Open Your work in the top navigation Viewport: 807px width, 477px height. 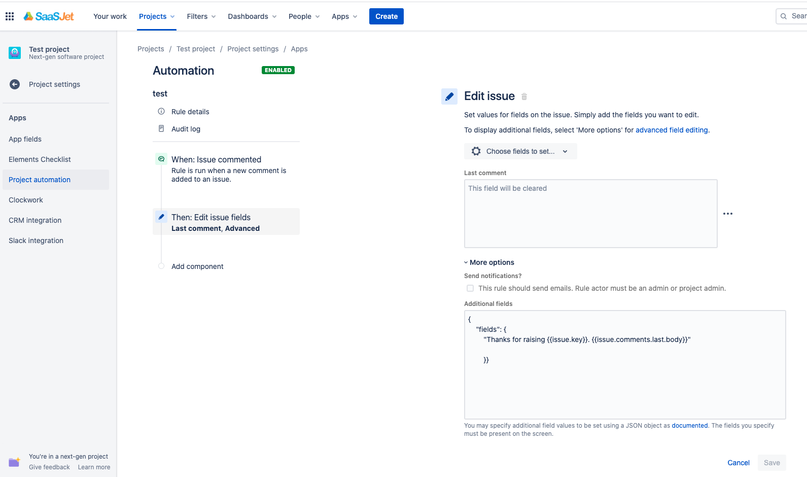coord(110,16)
